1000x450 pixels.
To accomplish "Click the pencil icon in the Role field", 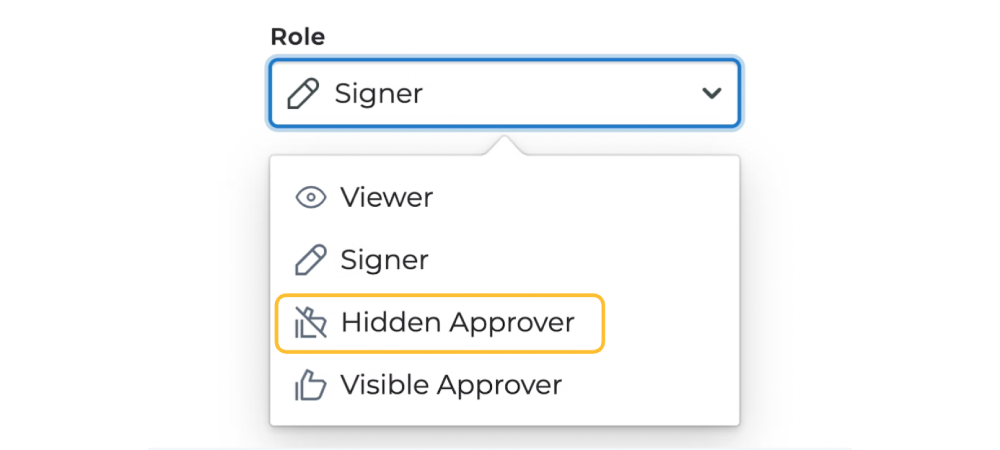I will pos(302,94).
